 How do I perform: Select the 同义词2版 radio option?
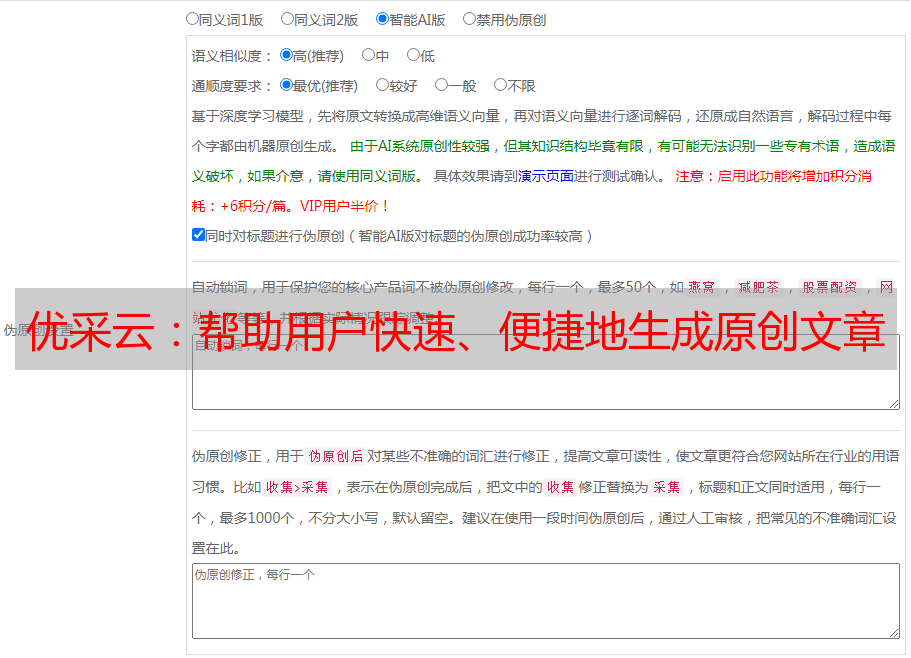287,19
